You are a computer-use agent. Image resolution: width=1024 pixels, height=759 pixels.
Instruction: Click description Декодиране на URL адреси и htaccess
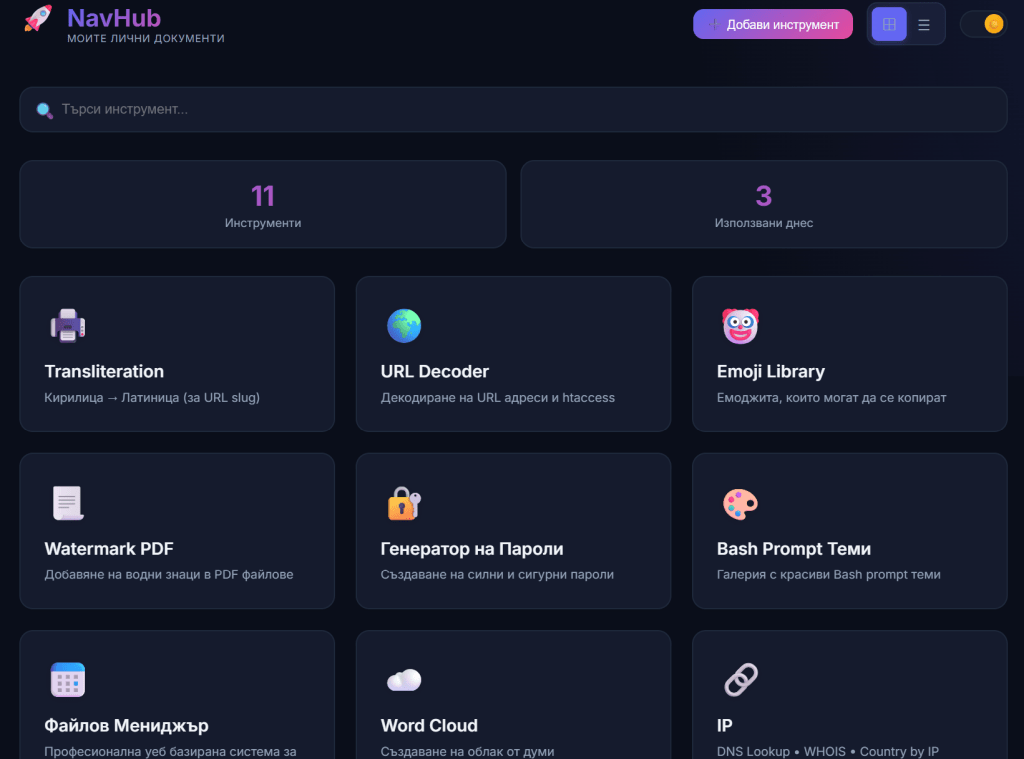[498, 397]
